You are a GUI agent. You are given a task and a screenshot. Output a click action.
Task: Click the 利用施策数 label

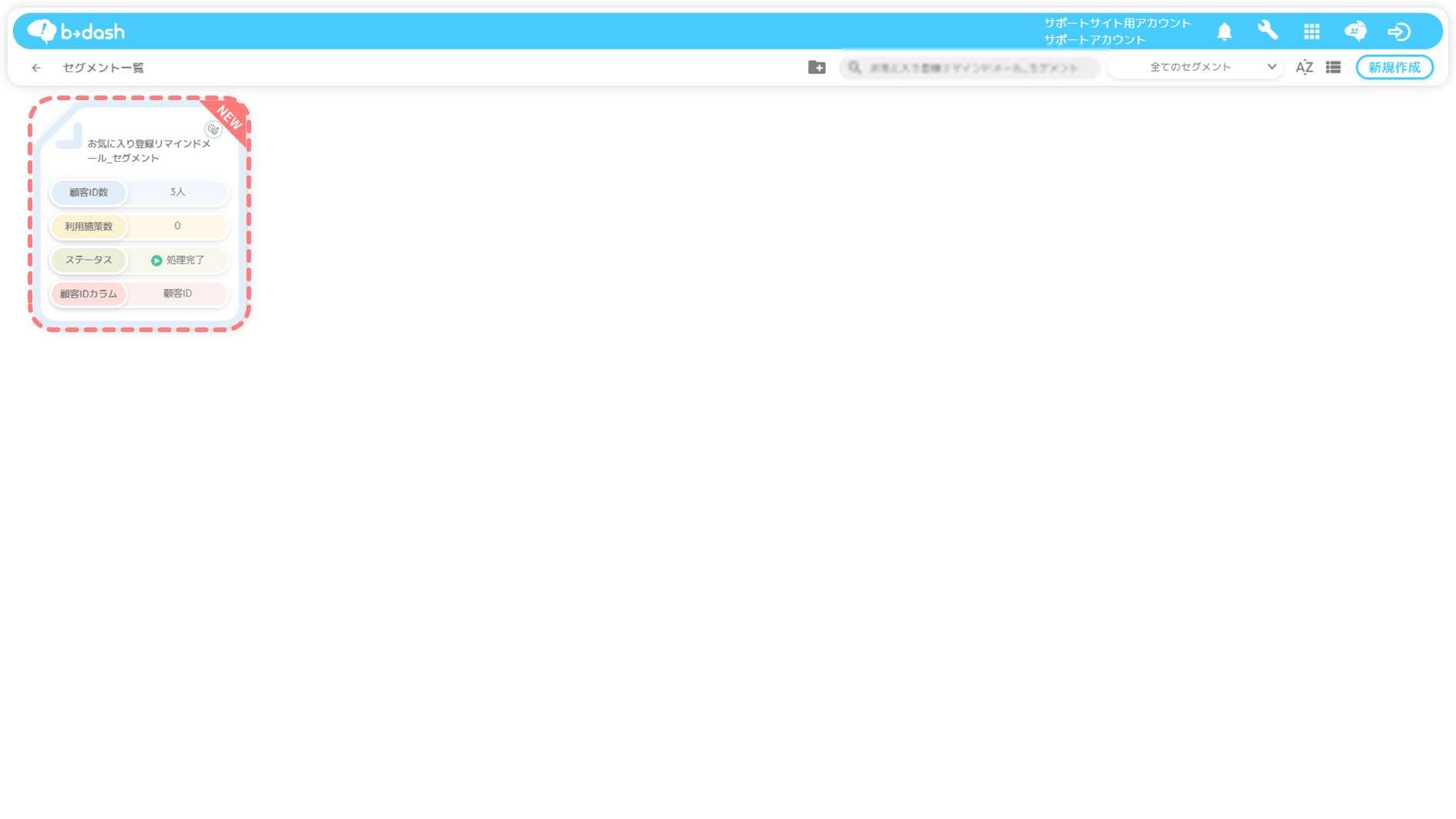(89, 227)
